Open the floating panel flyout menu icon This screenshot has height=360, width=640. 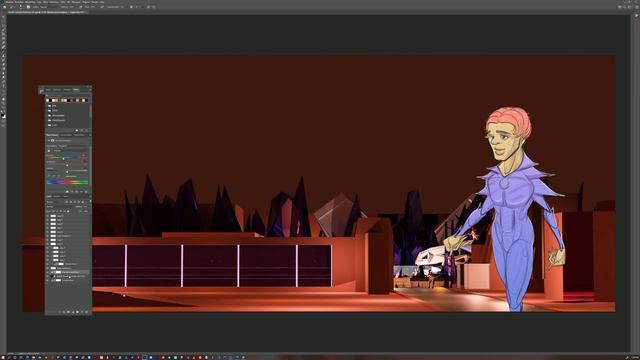point(90,89)
